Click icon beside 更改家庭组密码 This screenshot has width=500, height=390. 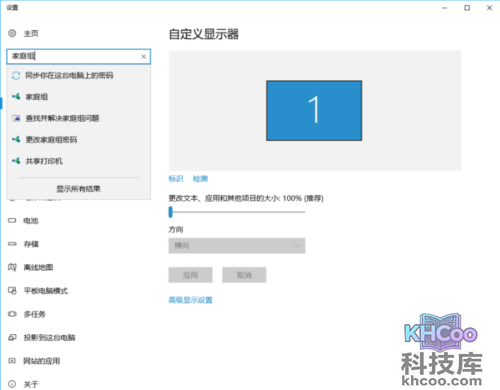[x=16, y=139]
